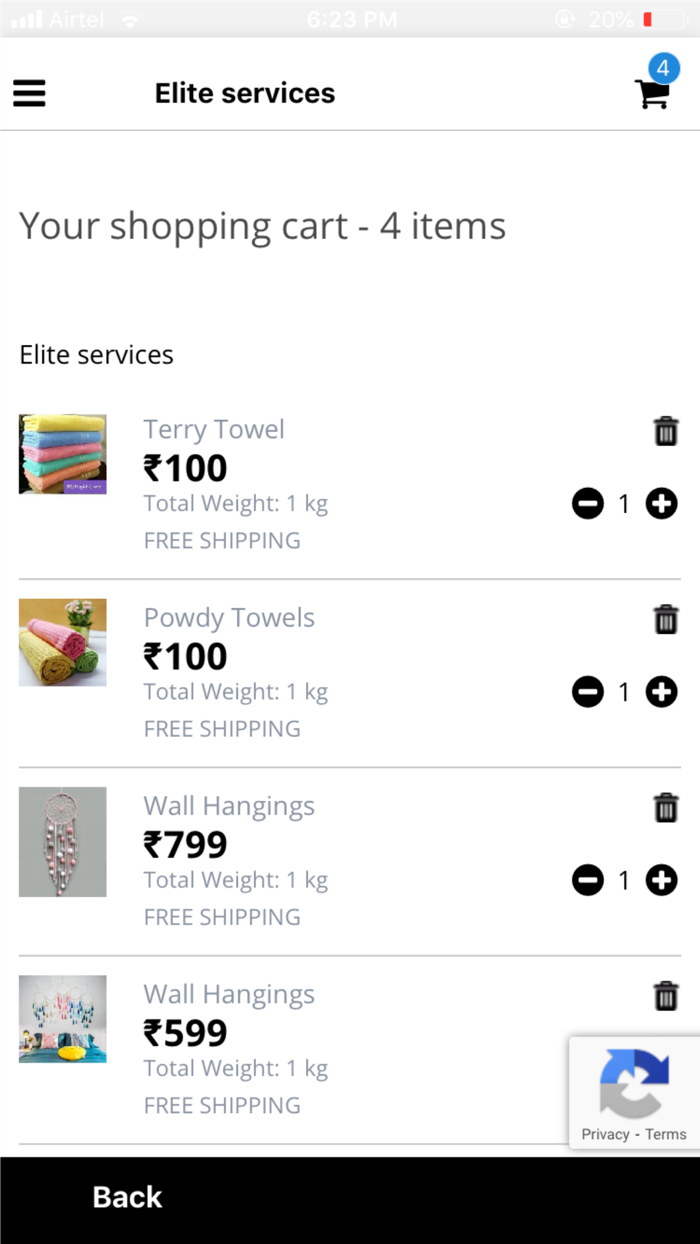Open the Terry Towel product name link
This screenshot has width=700, height=1244.
point(214,429)
